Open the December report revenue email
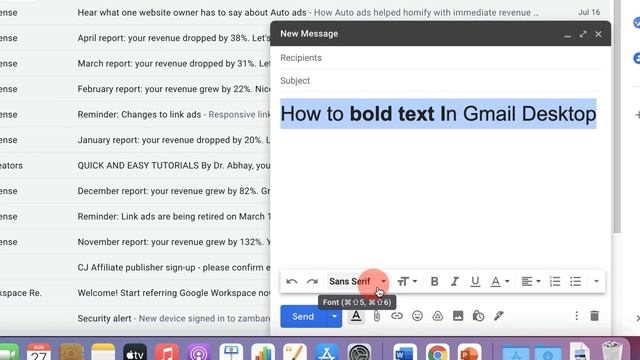 coord(135,191)
